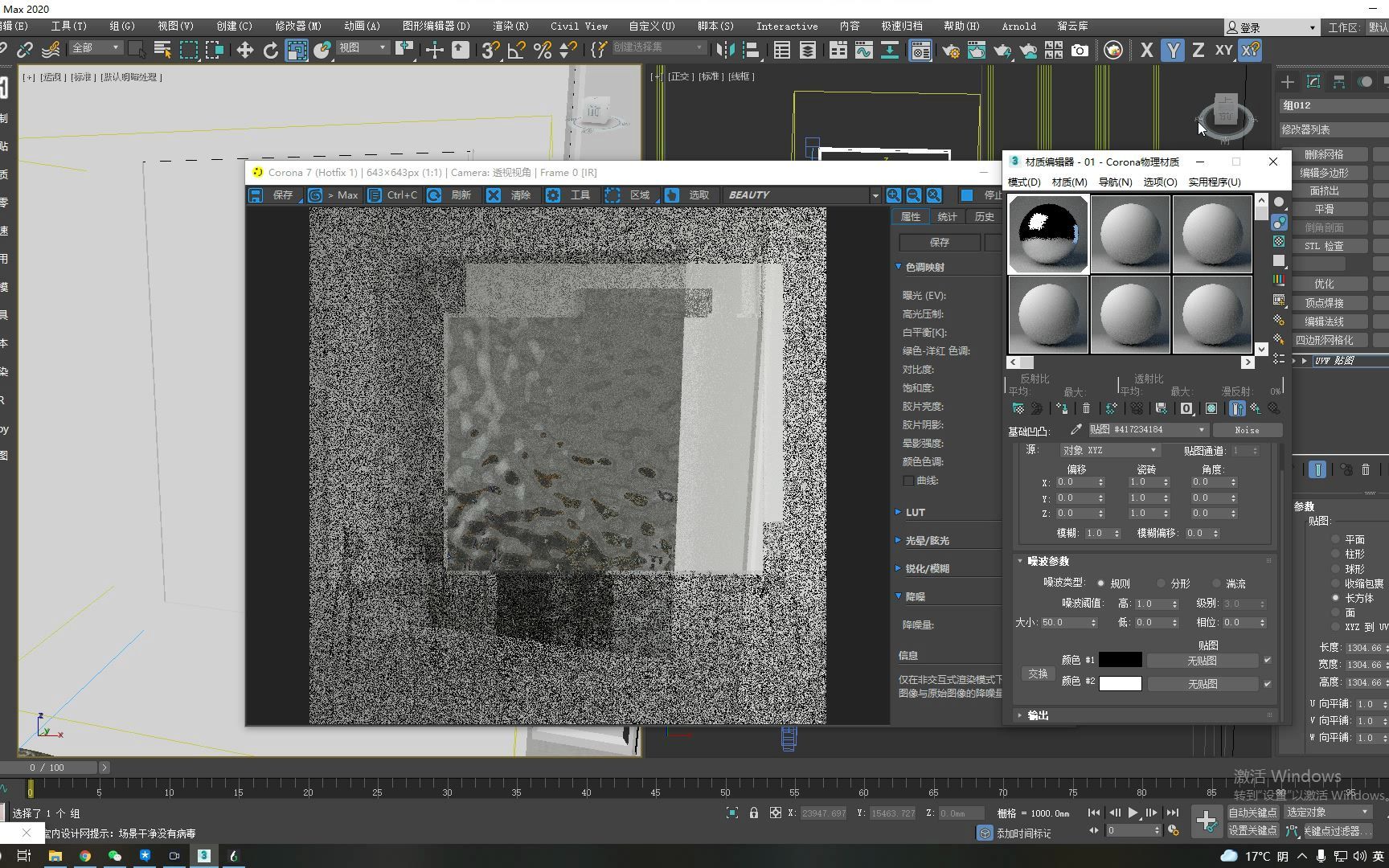Expand the Output (输出) rollout
1389x868 pixels.
click(x=1020, y=715)
